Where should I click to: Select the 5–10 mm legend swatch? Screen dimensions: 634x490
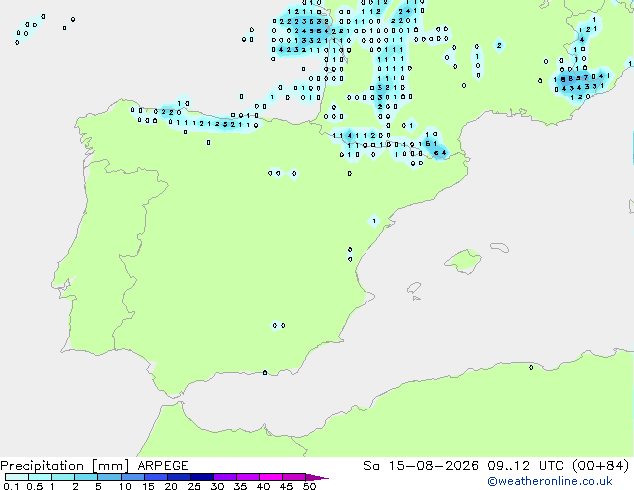pyautogui.click(x=110, y=477)
